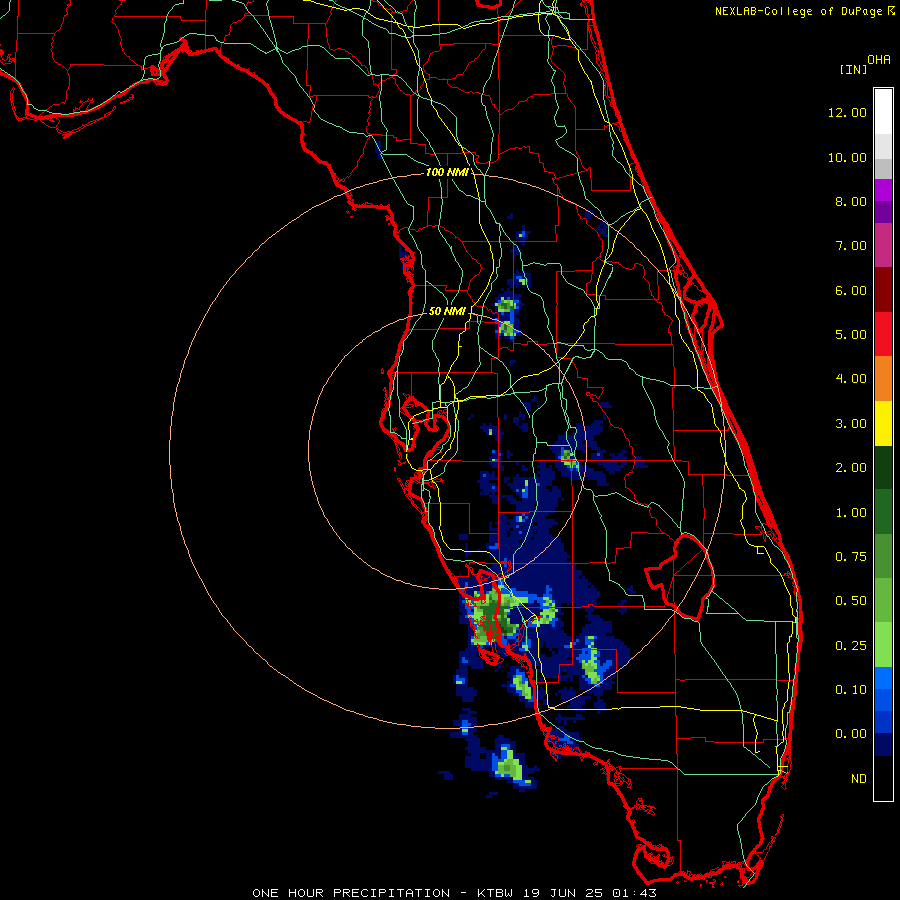Select the 8.00 legend value
Image resolution: width=900 pixels, height=900 pixels.
[850, 201]
